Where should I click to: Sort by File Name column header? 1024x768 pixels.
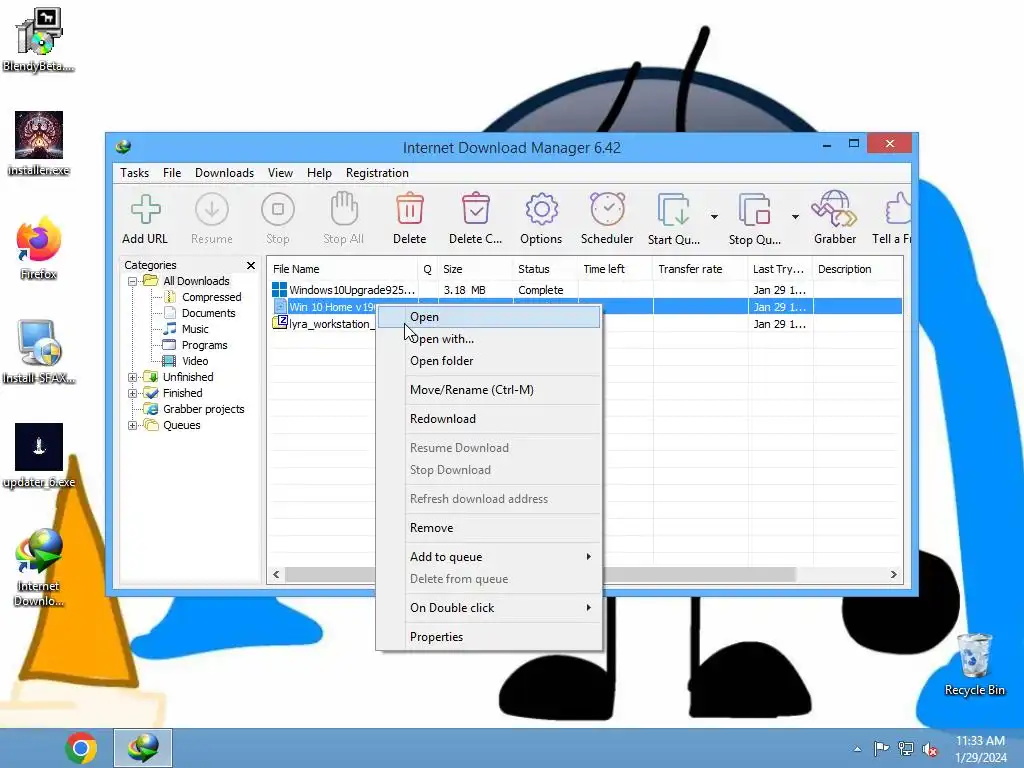pyautogui.click(x=342, y=269)
